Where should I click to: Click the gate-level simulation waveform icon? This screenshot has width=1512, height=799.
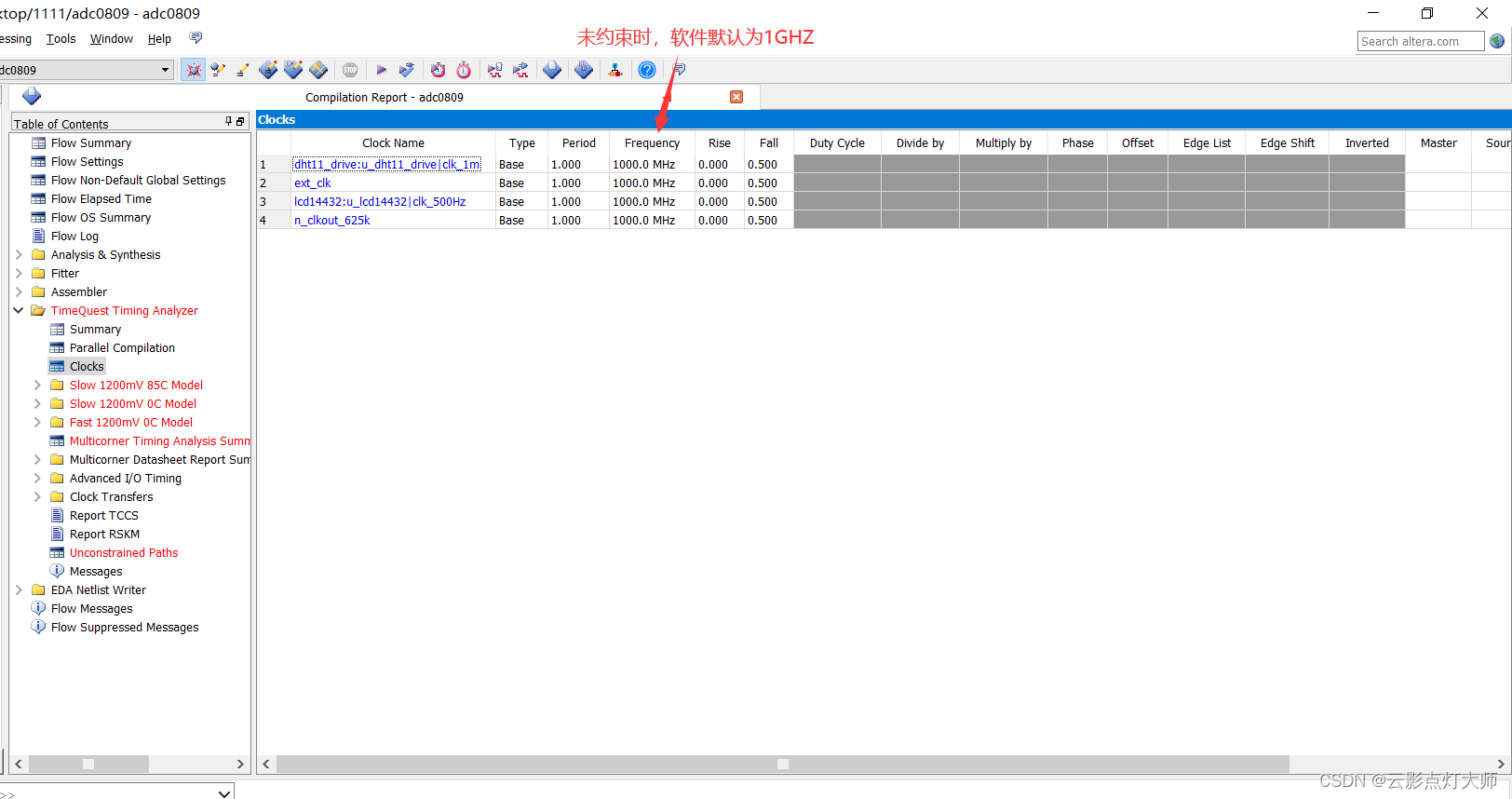(x=520, y=70)
